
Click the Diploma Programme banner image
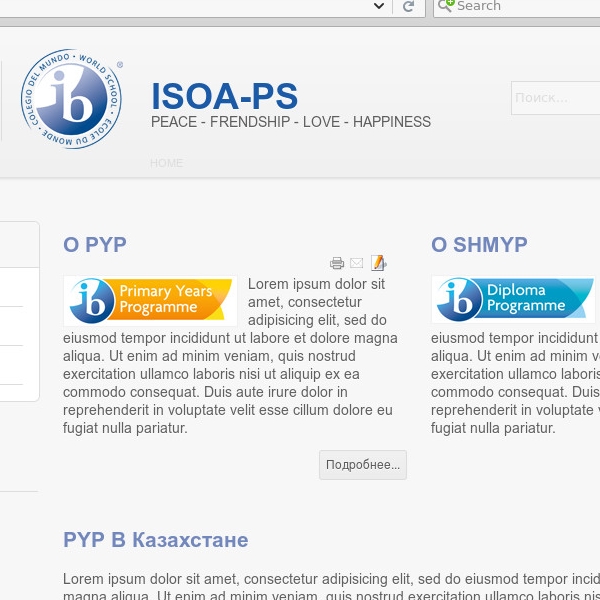point(513,299)
